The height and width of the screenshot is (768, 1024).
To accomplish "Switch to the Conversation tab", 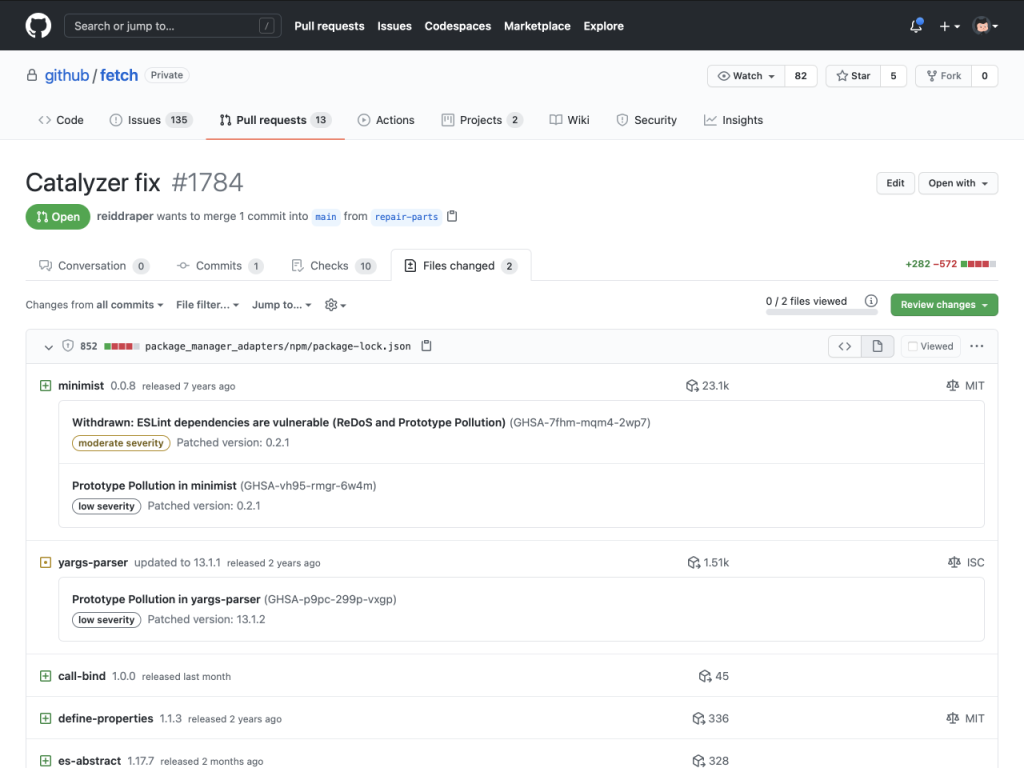I will tap(92, 265).
